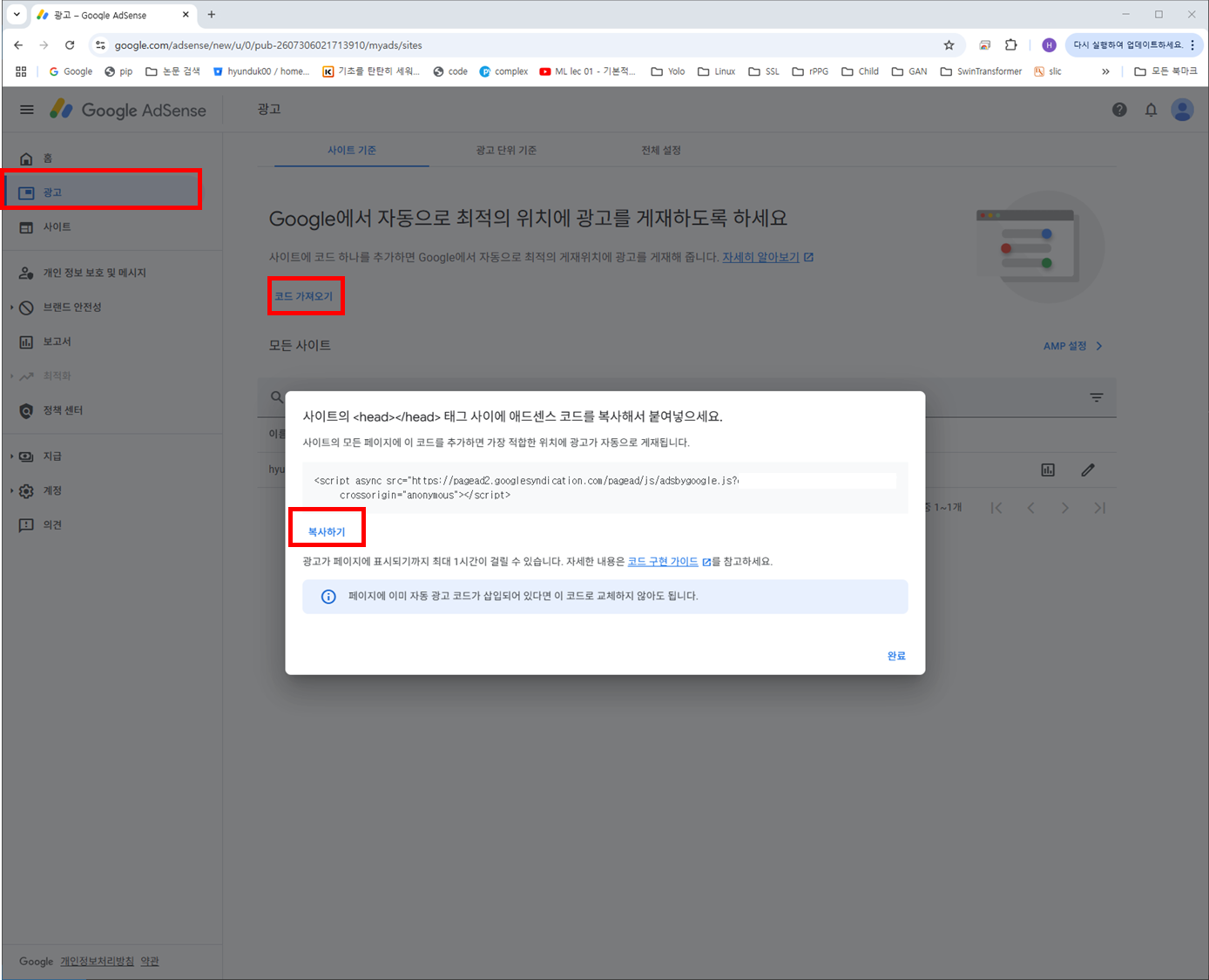
Task: Open the pip bookmark
Action: coord(118,71)
